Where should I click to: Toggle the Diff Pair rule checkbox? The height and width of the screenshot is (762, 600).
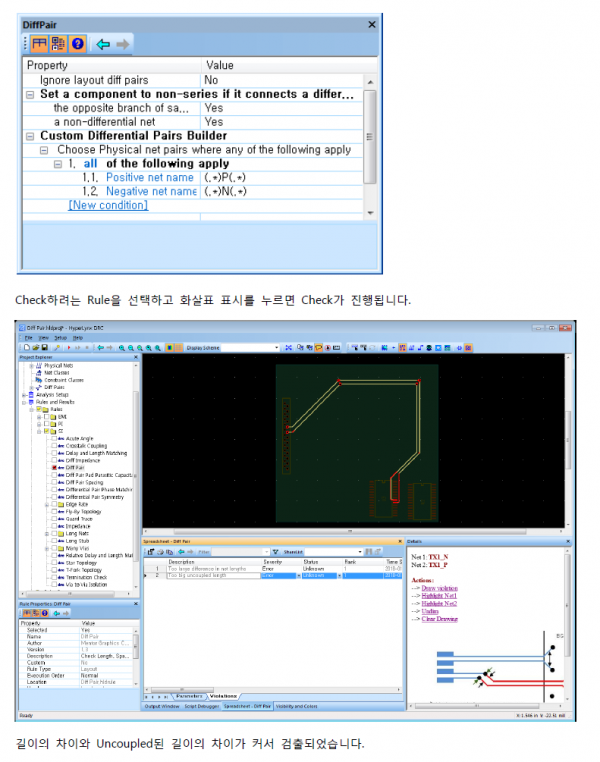pos(53,467)
